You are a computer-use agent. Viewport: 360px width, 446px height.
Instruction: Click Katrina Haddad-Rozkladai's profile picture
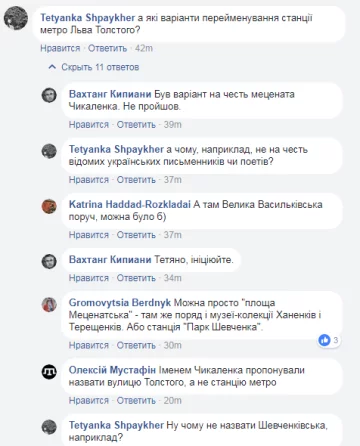click(49, 206)
